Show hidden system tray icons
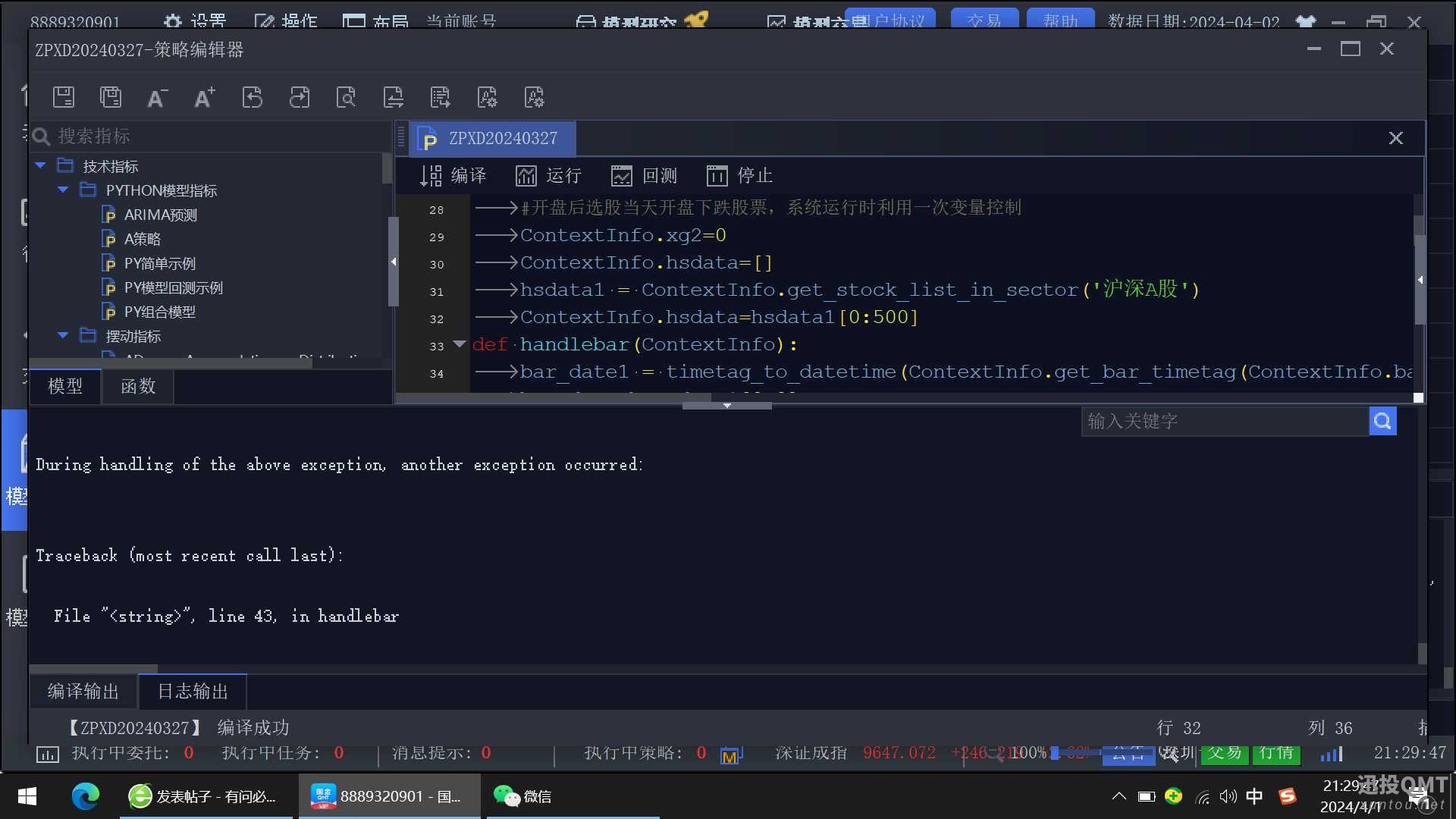Viewport: 1456px width, 819px height. coord(1119,796)
